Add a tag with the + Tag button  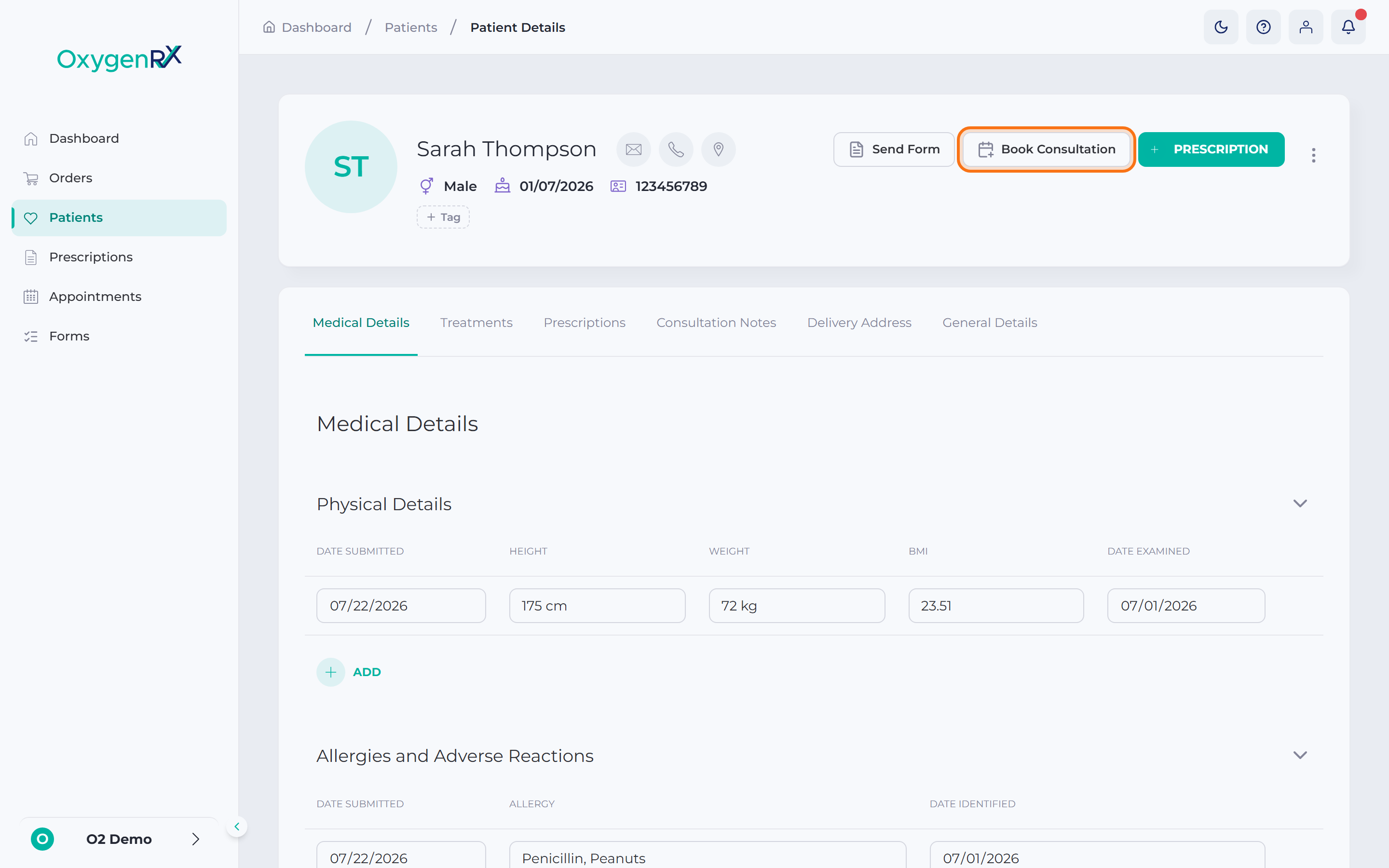[443, 217]
